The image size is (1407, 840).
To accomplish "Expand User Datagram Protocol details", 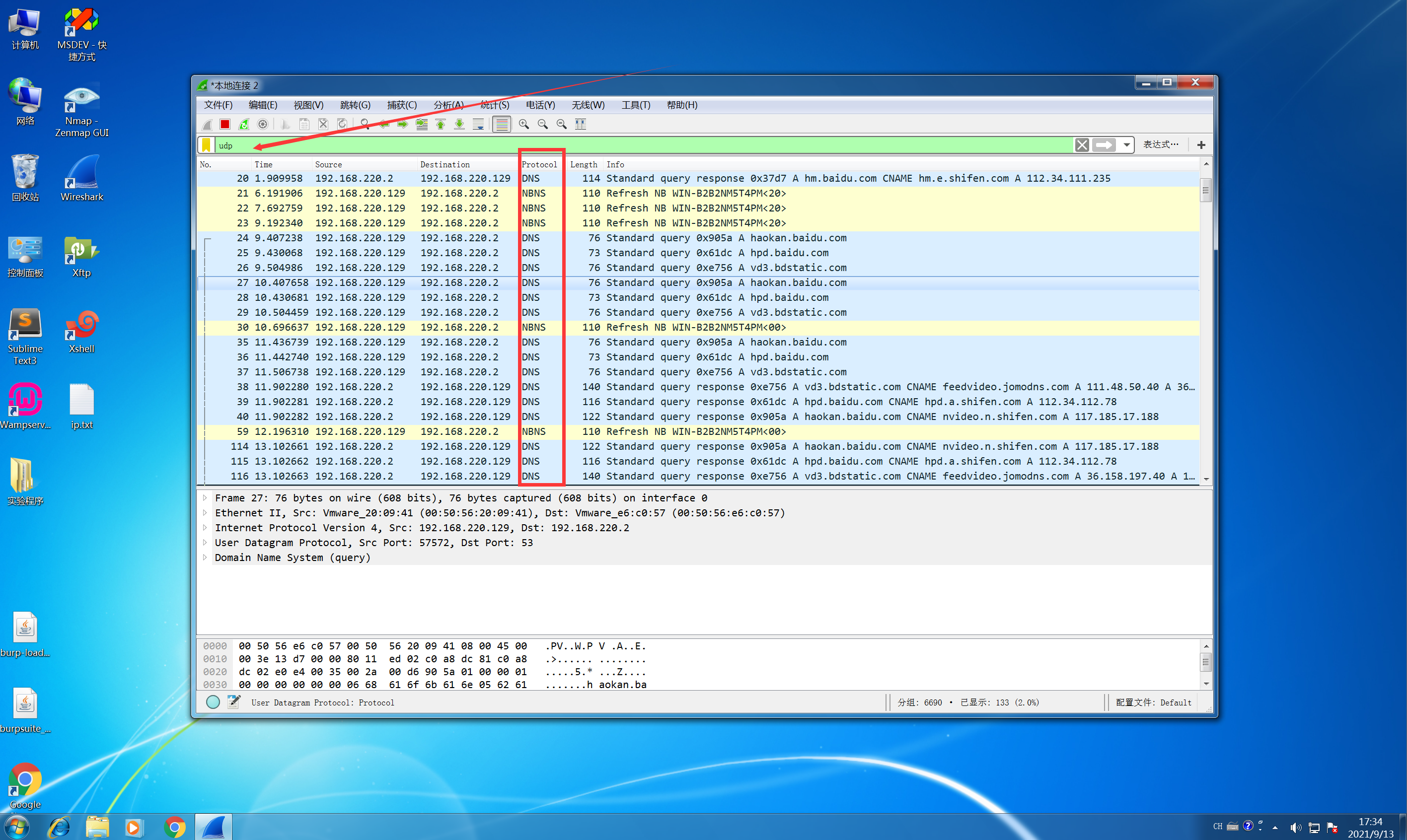I will click(x=205, y=543).
